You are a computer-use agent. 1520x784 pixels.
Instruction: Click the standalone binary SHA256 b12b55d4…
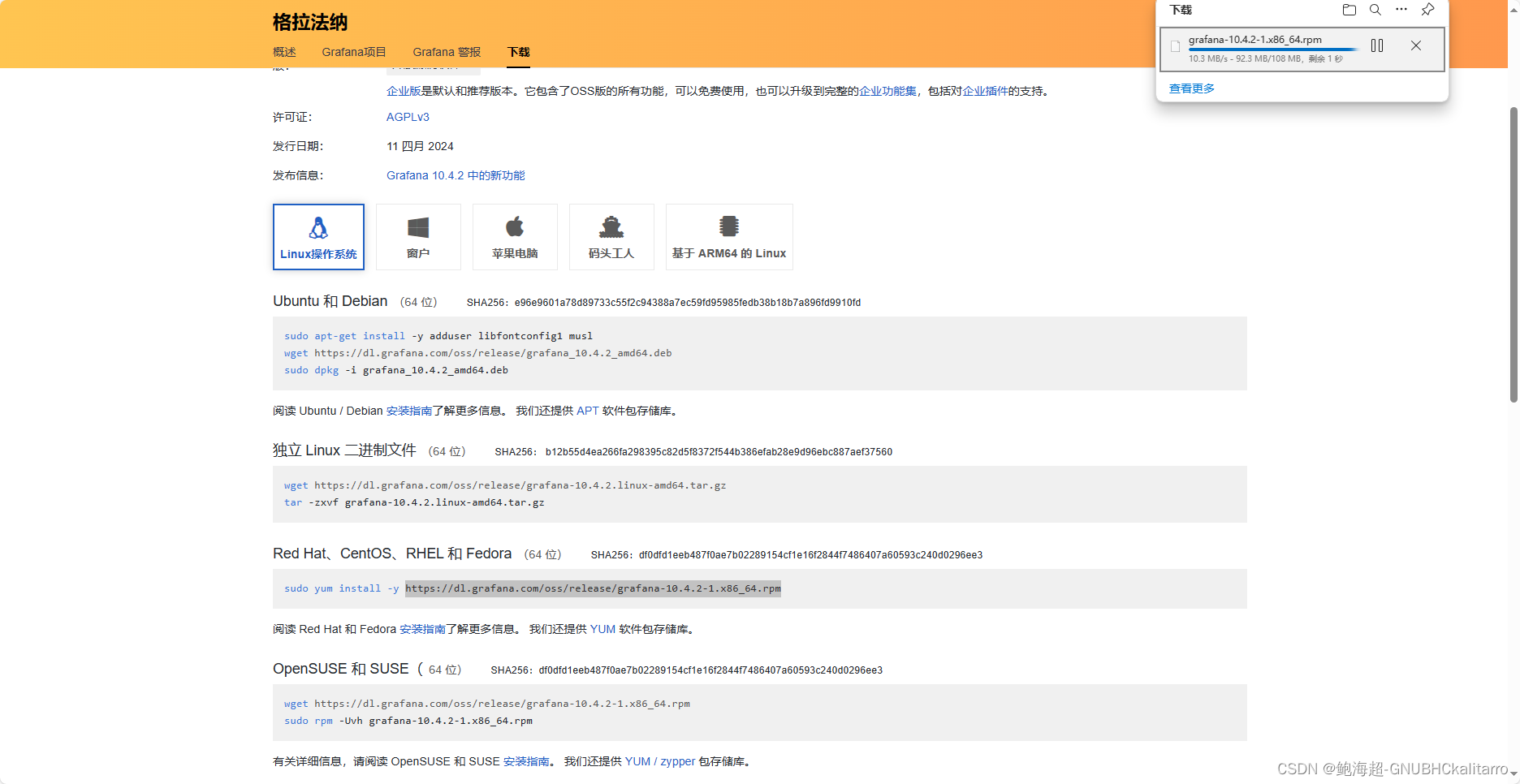[719, 452]
